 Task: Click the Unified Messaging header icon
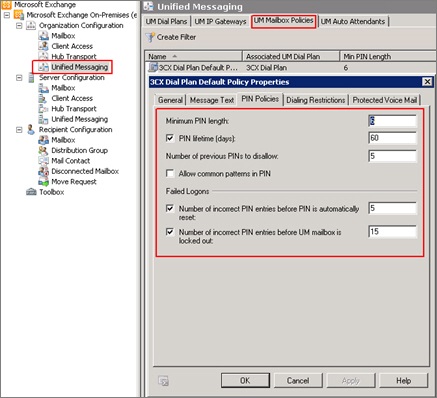click(x=149, y=6)
